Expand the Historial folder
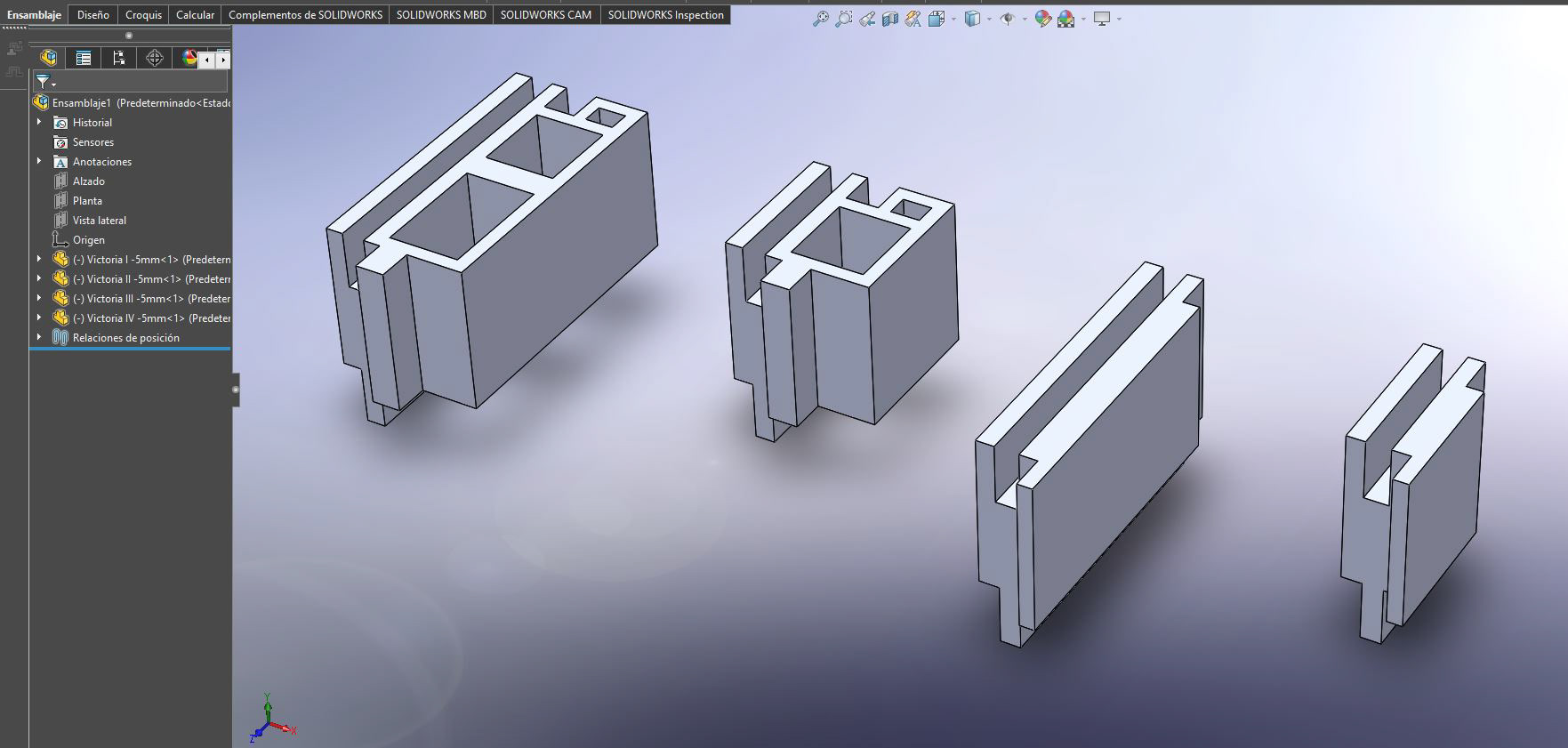Screen dimensions: 1568x748 click(39, 122)
